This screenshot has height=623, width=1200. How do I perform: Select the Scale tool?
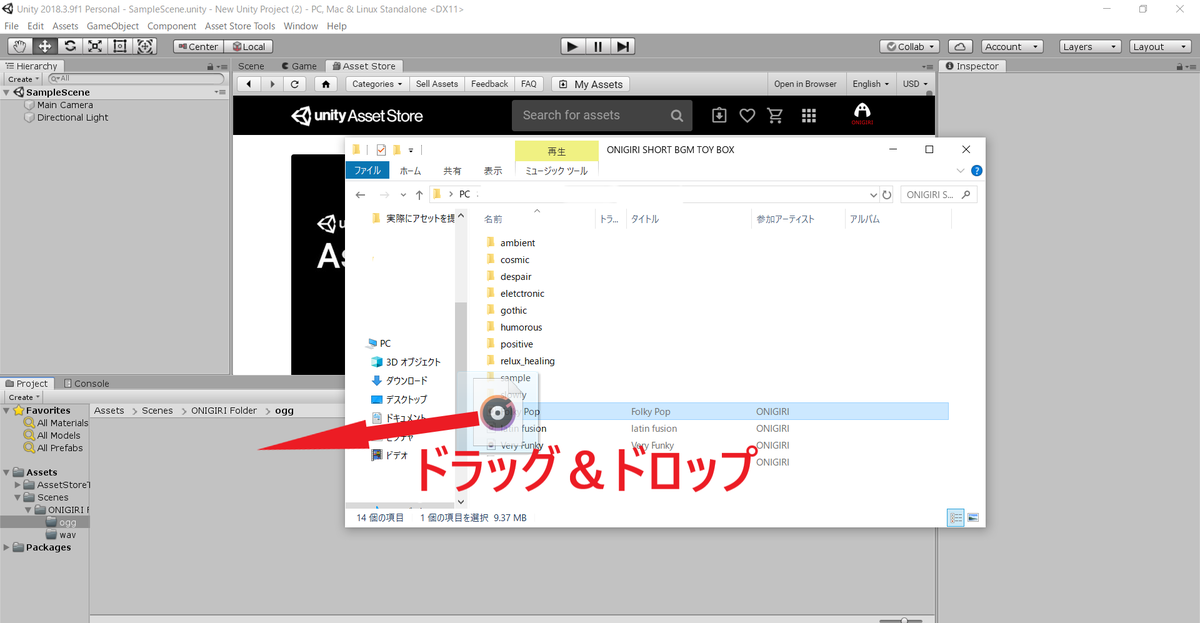click(95, 46)
